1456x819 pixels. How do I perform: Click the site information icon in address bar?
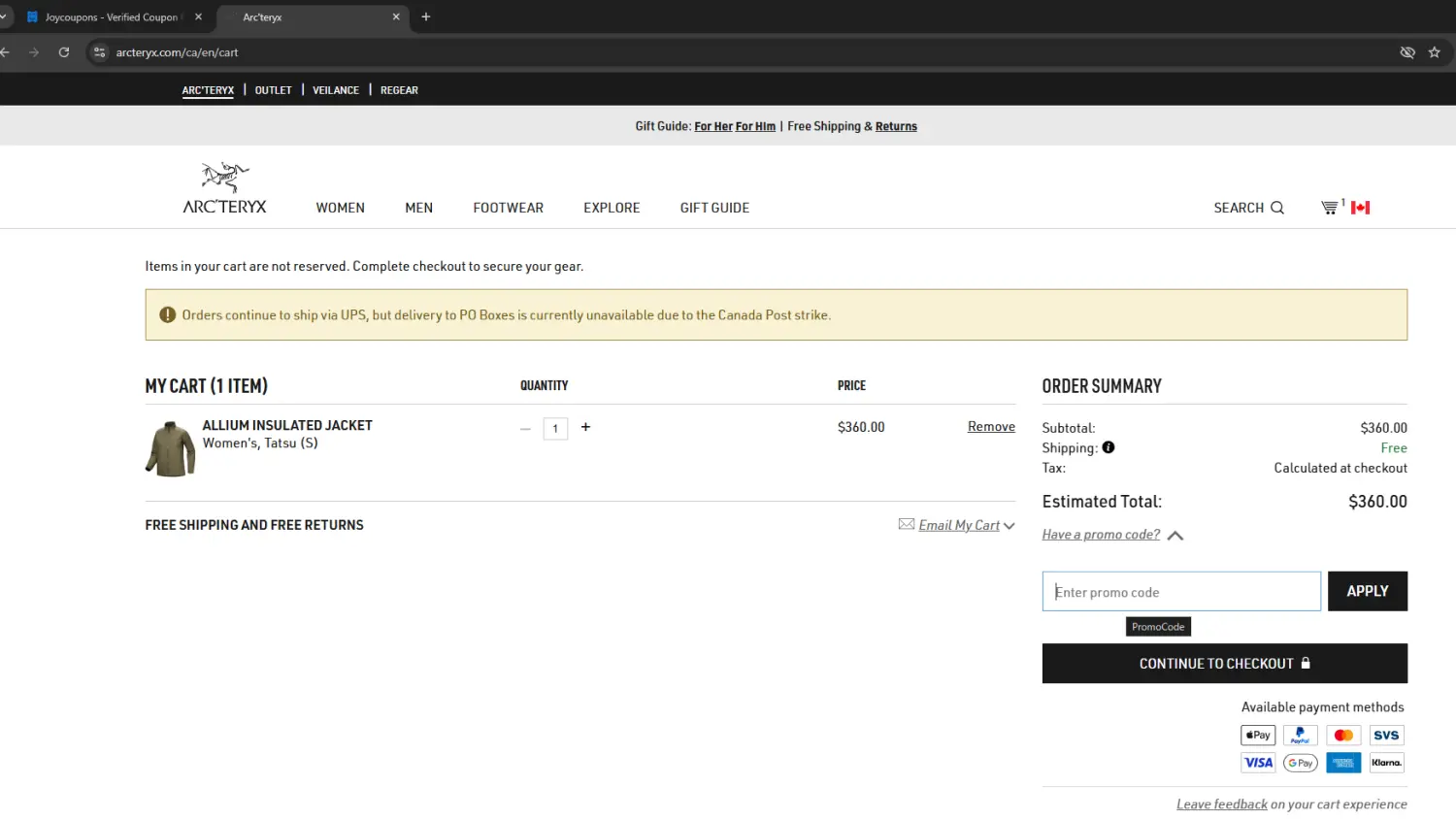99,52
